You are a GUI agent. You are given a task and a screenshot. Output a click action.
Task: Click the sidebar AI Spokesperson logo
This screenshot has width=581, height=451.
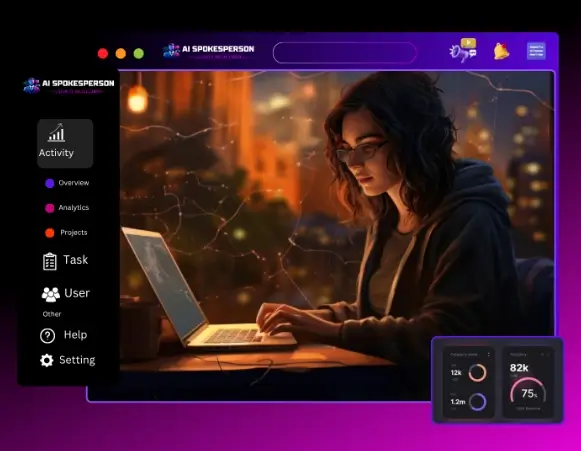(x=69, y=85)
